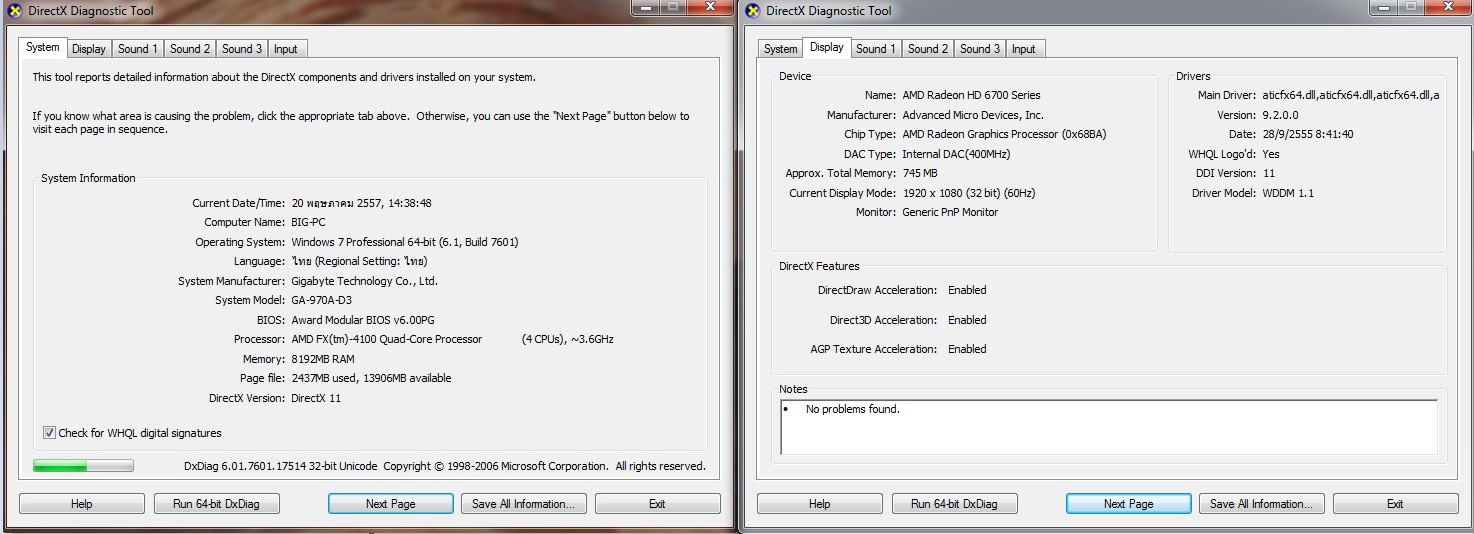The width and height of the screenshot is (1474, 534).
Task: Click Next Page in left window
Action: (x=390, y=504)
